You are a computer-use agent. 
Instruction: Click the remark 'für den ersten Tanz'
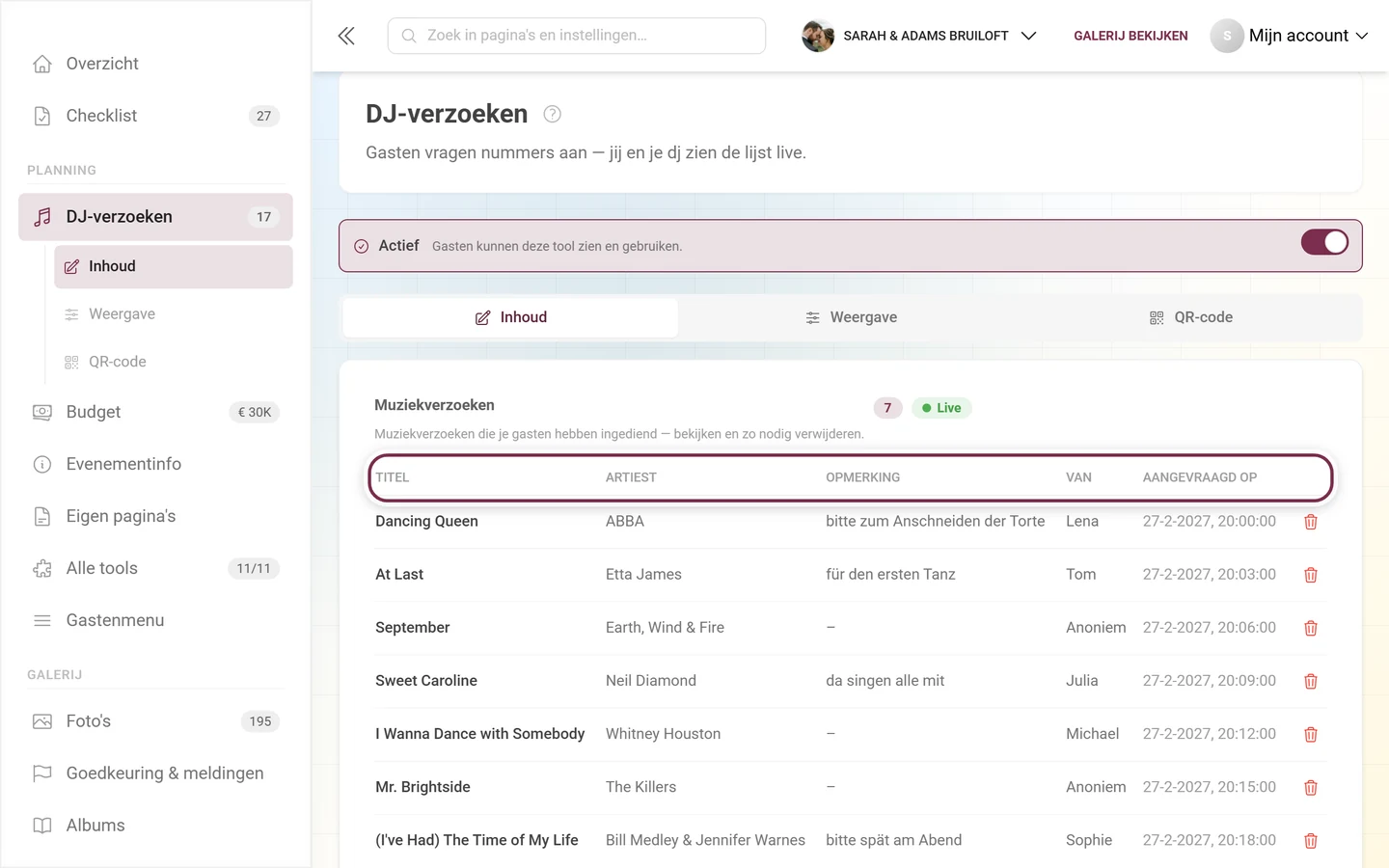(890, 575)
